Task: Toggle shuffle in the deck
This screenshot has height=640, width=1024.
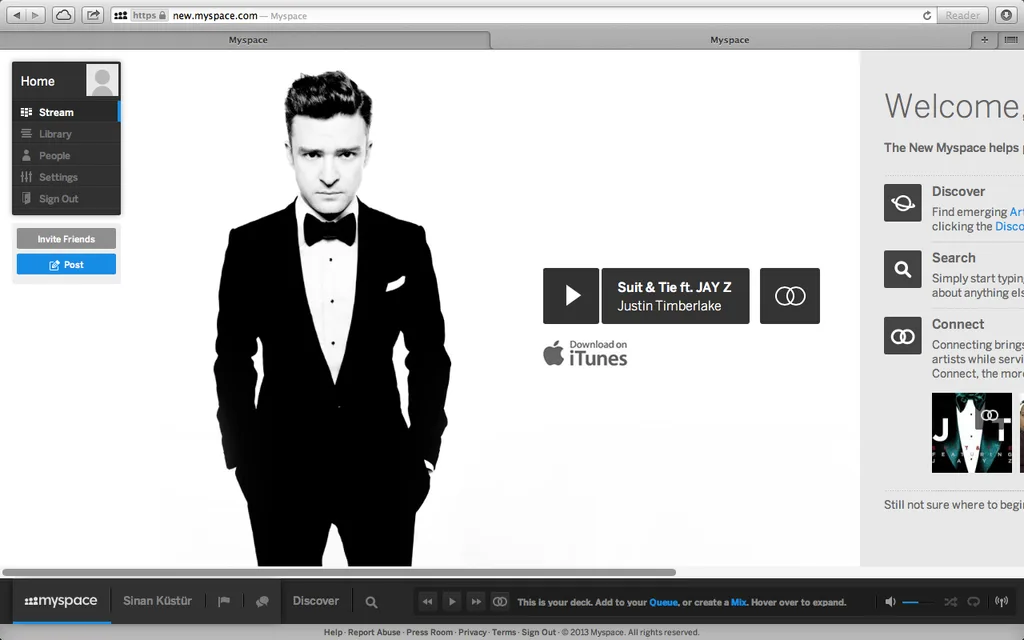Action: coord(950,601)
